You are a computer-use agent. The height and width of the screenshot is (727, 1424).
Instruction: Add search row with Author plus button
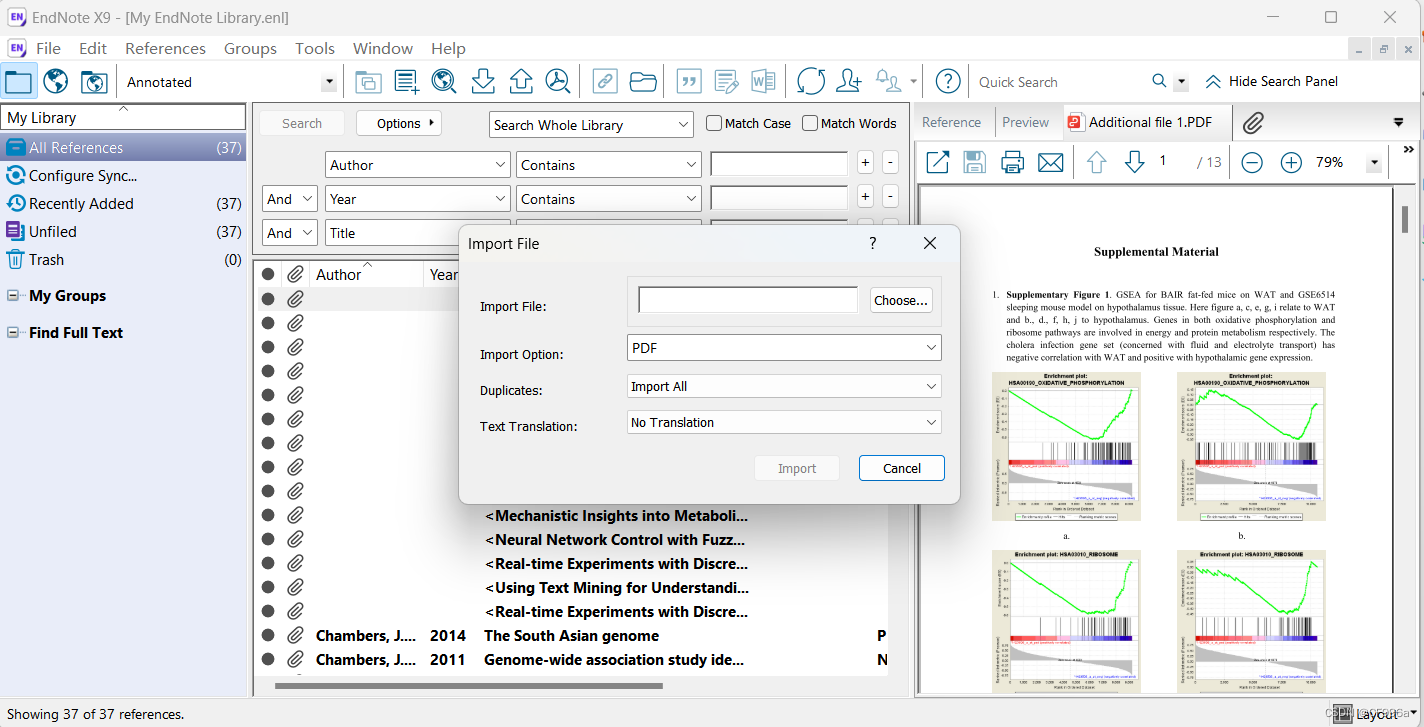click(x=865, y=164)
